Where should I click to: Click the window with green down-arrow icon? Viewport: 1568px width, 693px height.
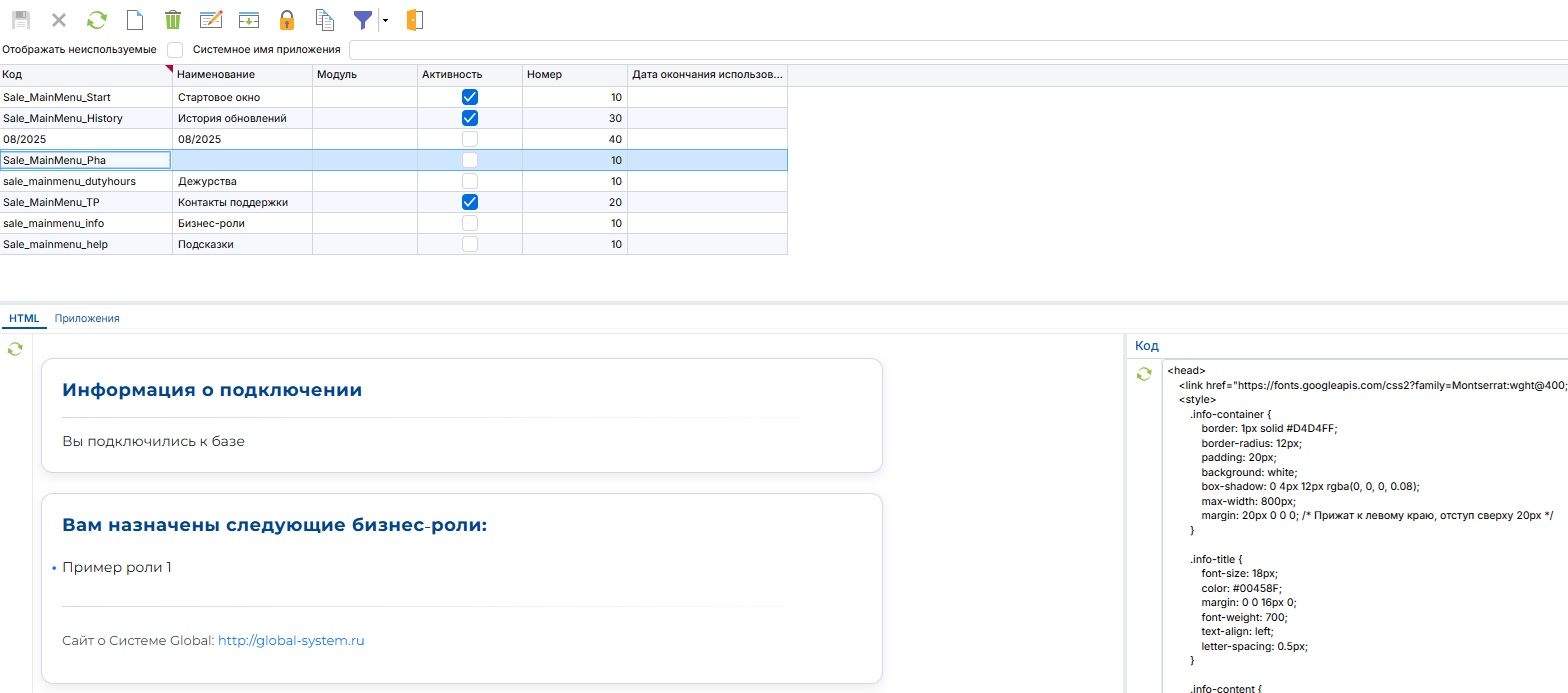tap(249, 20)
